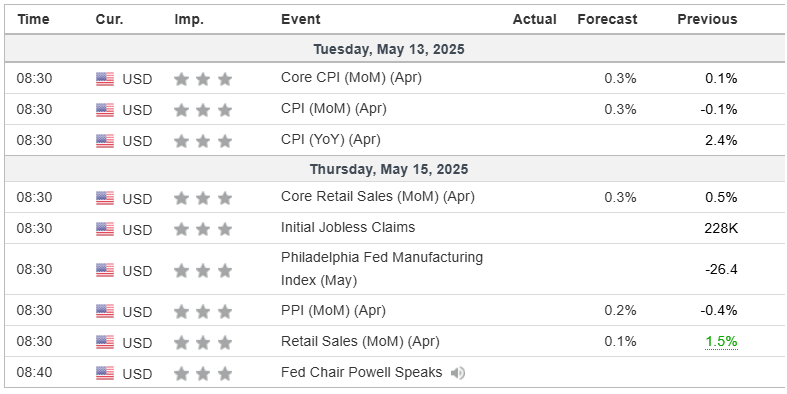Viewport: 787px width, 394px height.
Task: Click the Forecast column header
Action: [x=607, y=20]
